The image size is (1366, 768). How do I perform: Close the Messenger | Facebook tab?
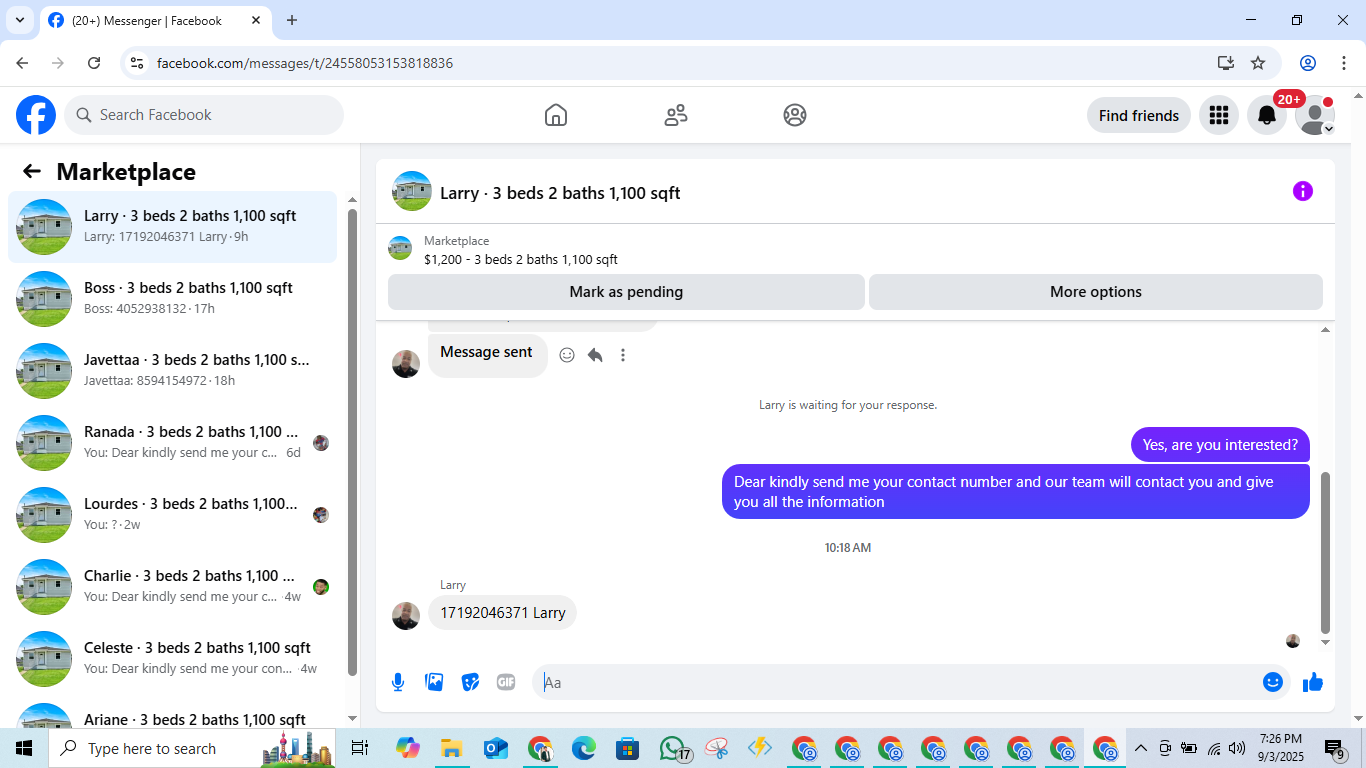[256, 20]
